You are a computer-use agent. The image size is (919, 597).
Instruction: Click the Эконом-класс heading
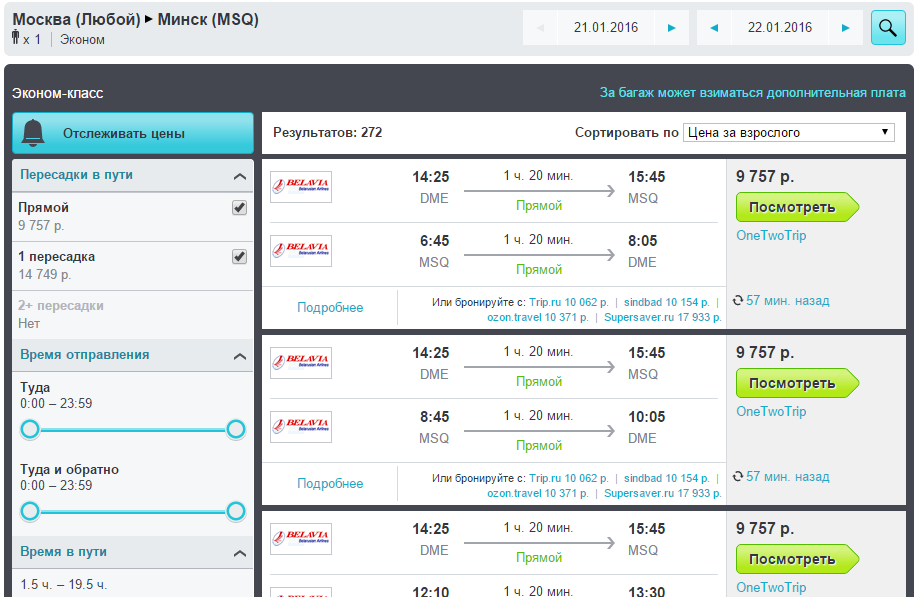coord(57,93)
